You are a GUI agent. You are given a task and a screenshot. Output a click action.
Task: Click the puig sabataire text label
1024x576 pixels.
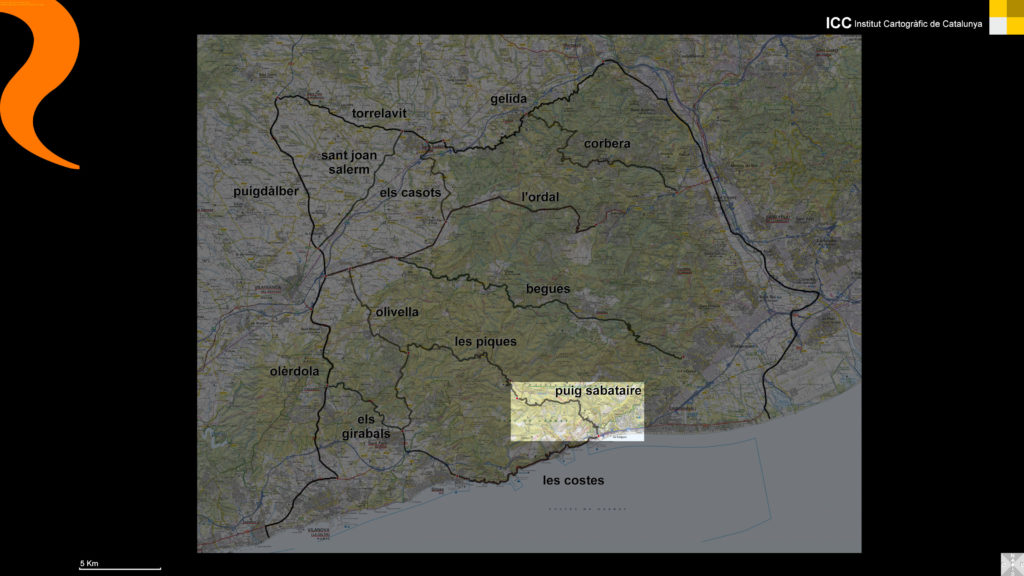point(598,390)
